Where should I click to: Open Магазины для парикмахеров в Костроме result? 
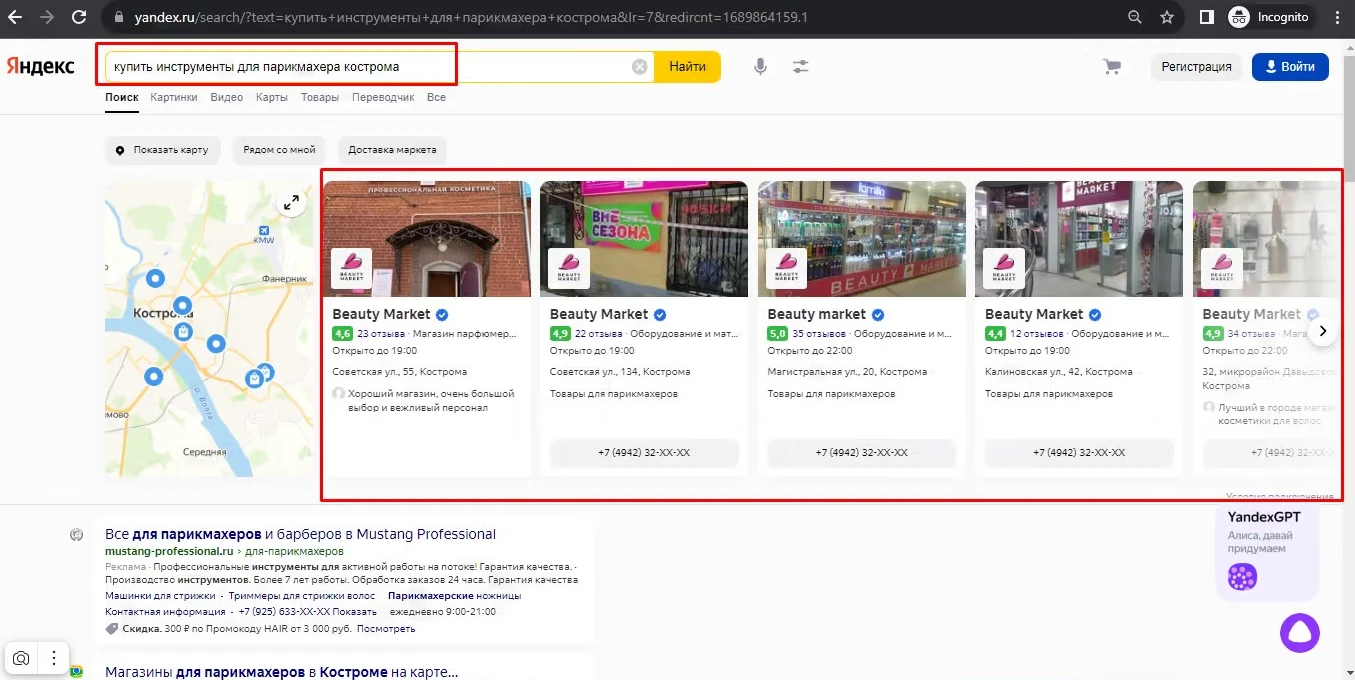[282, 672]
